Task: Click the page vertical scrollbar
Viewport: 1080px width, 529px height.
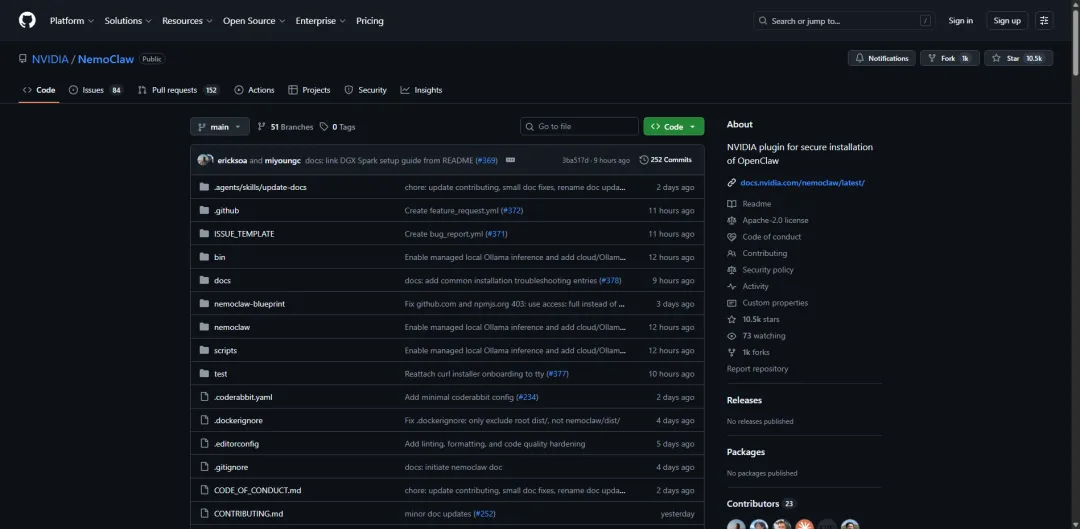Action: [x=1075, y=41]
